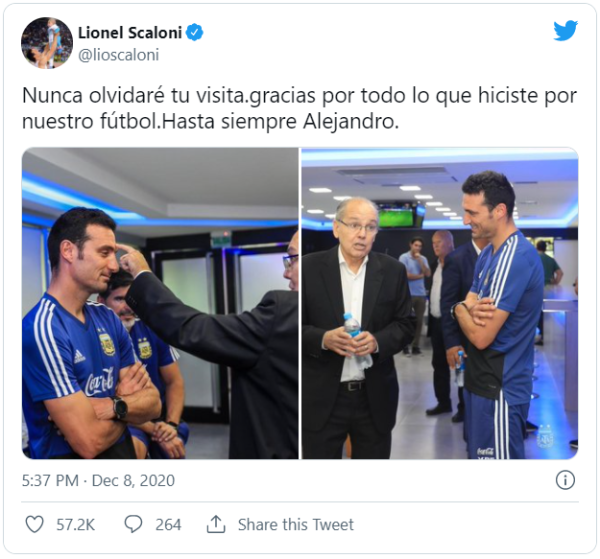Open the right photo with water bottle
Screen dimensions: 600x559
click(x=440, y=303)
